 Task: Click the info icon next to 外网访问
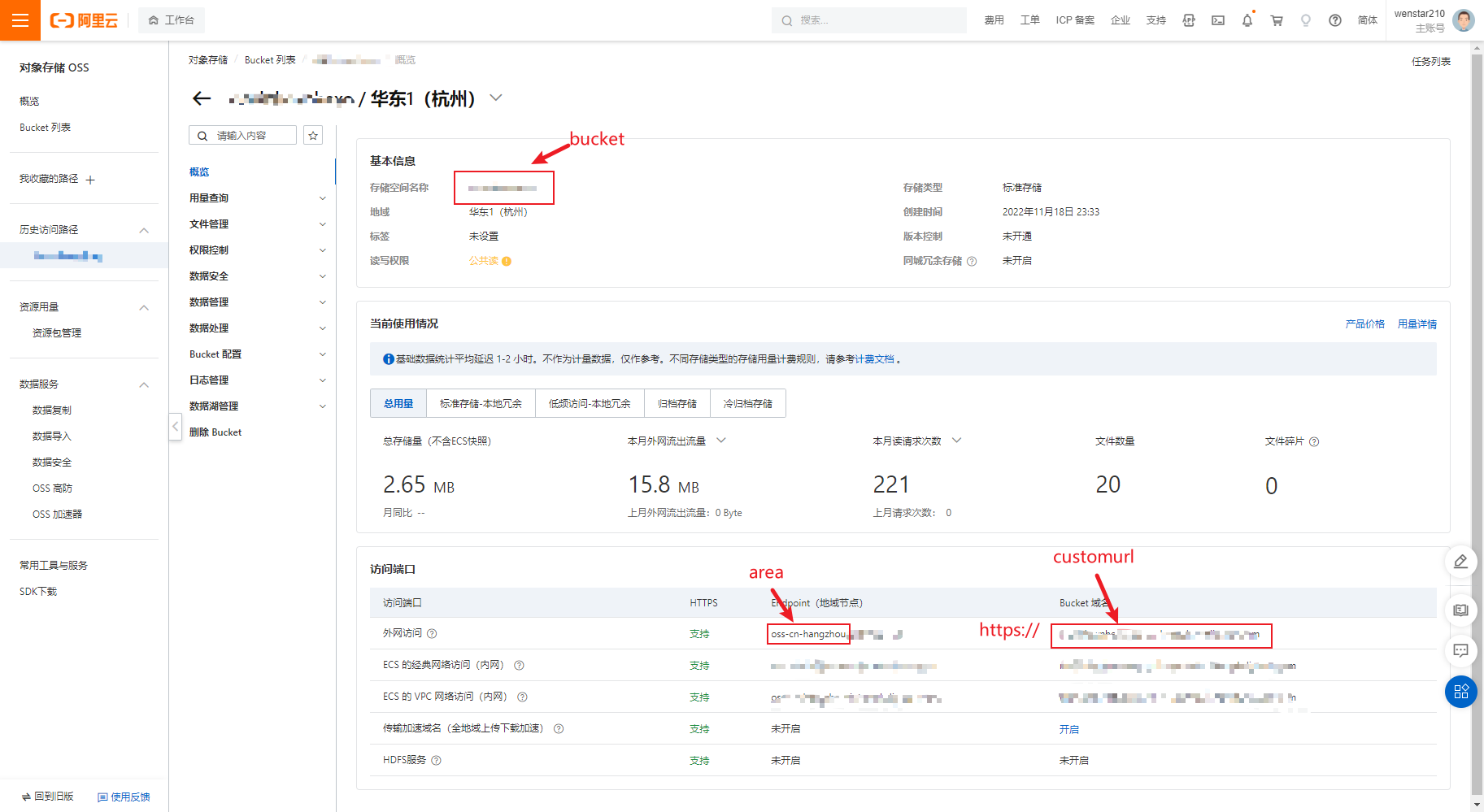[432, 634]
